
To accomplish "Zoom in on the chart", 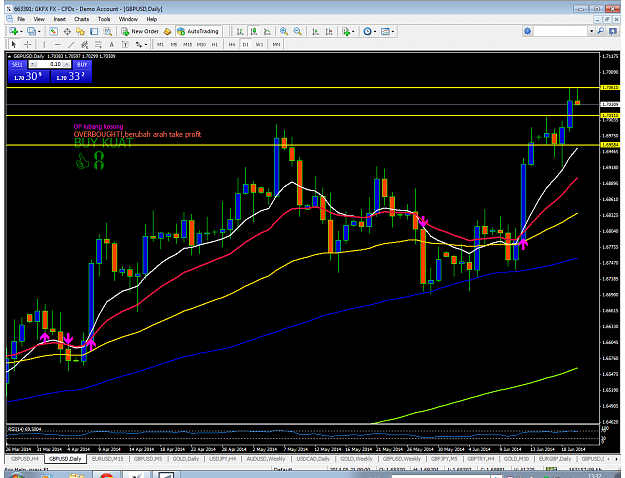I will (284, 31).
